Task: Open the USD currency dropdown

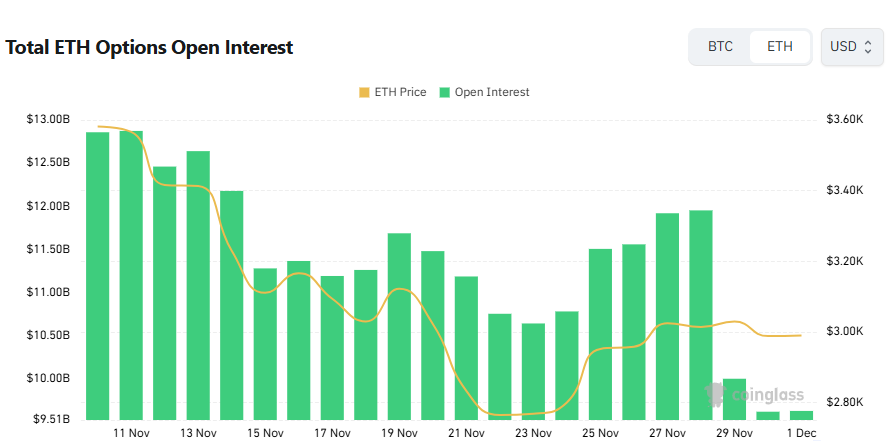Action: 851,47
